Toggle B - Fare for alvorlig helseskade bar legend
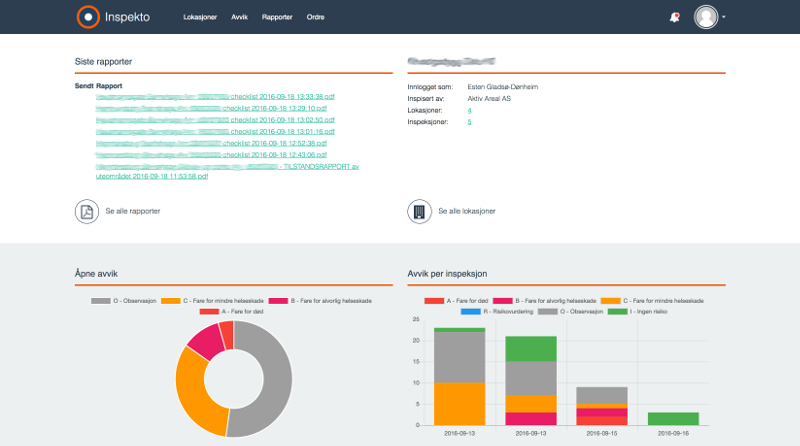 pyautogui.click(x=544, y=301)
